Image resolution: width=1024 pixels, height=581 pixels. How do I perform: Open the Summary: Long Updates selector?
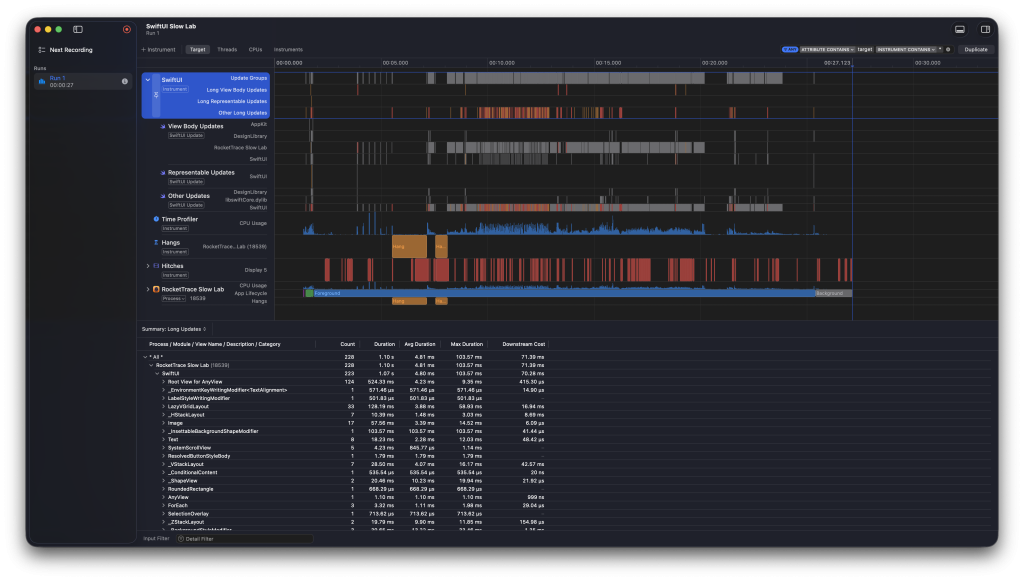click(174, 329)
